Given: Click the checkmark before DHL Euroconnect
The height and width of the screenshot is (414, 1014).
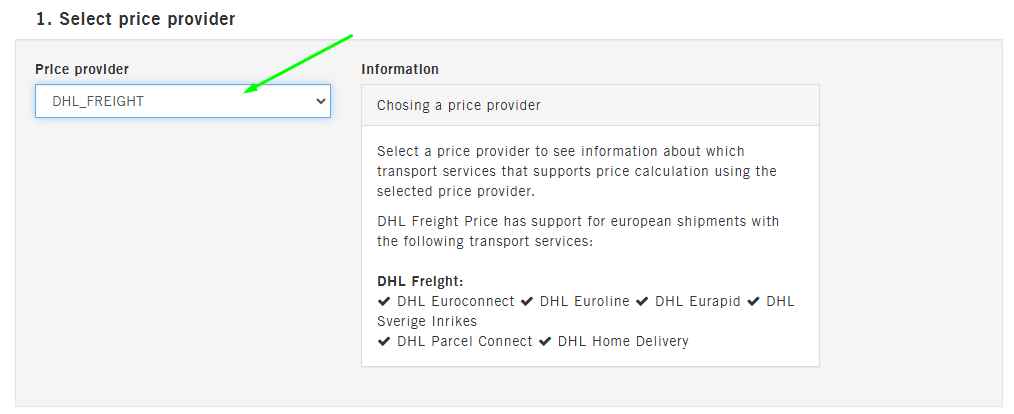Looking at the screenshot, I should coord(384,301).
